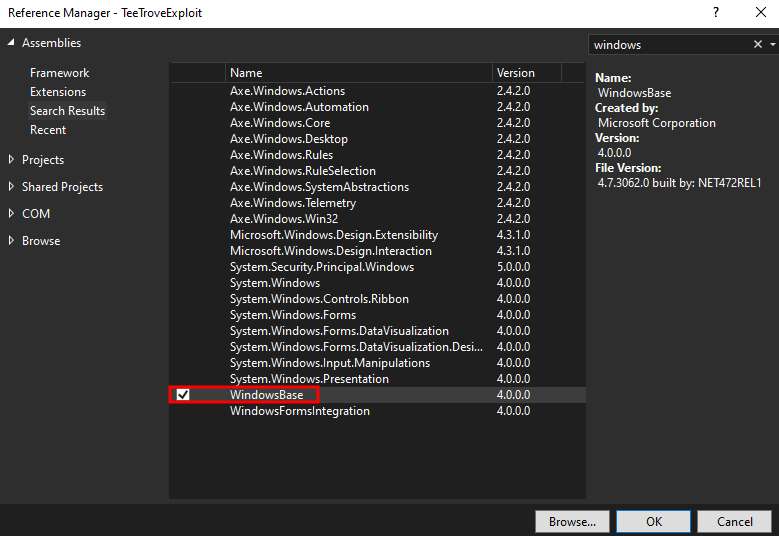Screen dimensions: 779x536
Task: Expand the COM section
Action: coord(12,214)
